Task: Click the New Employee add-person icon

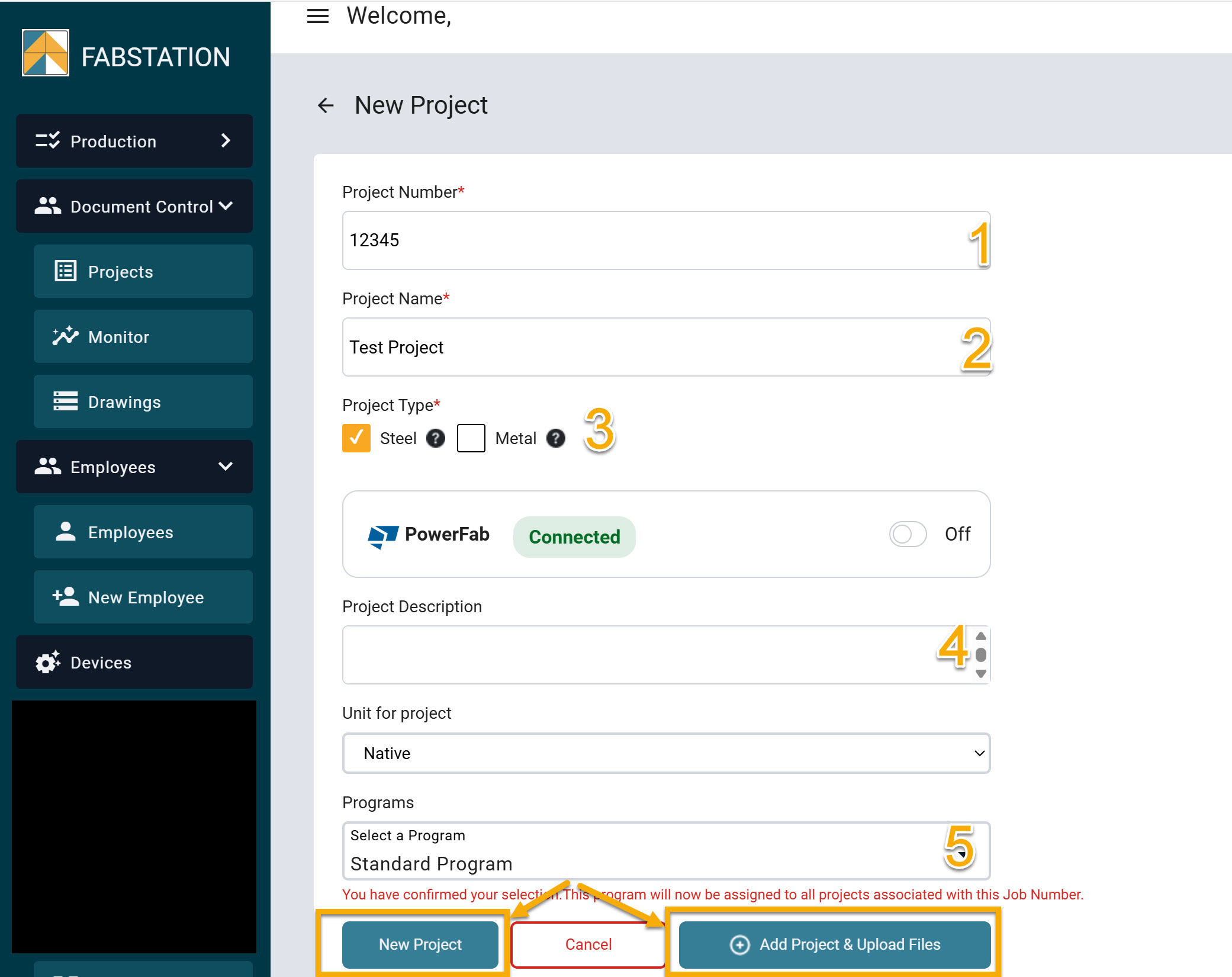Action: click(x=65, y=597)
